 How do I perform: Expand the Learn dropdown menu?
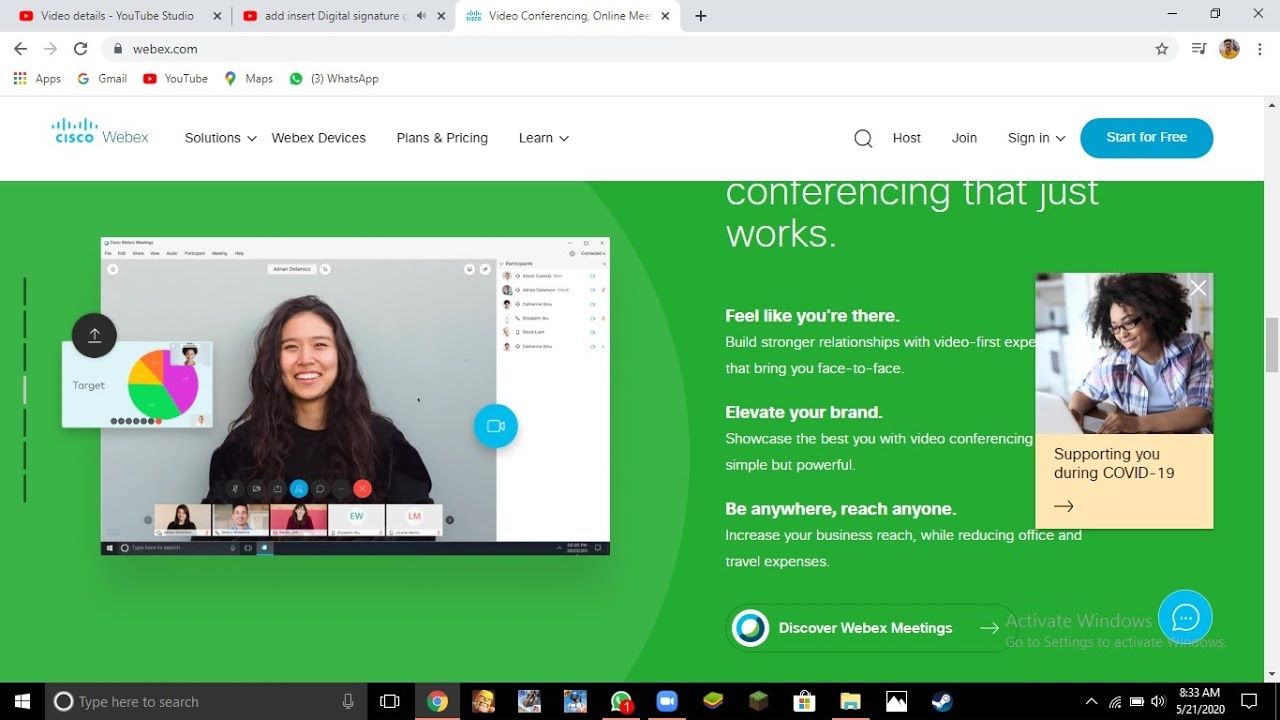544,138
